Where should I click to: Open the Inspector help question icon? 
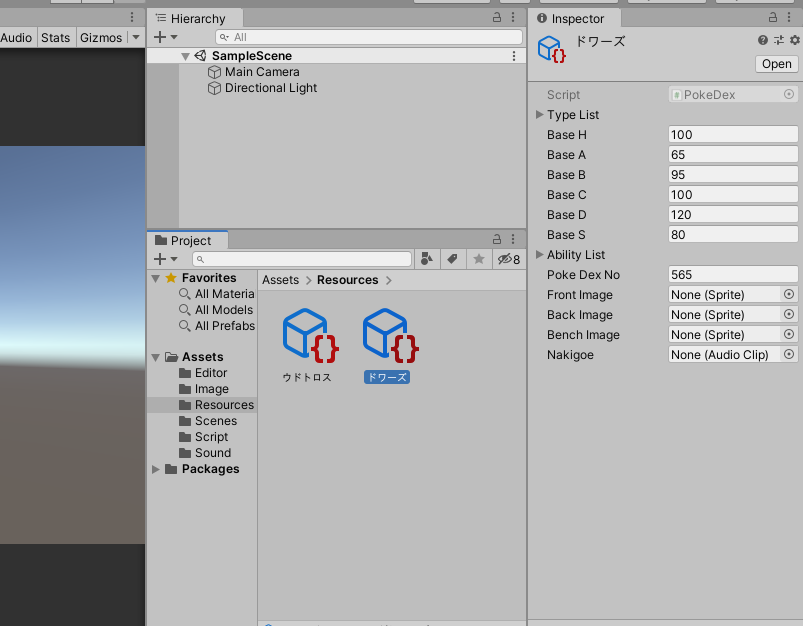[x=763, y=40]
